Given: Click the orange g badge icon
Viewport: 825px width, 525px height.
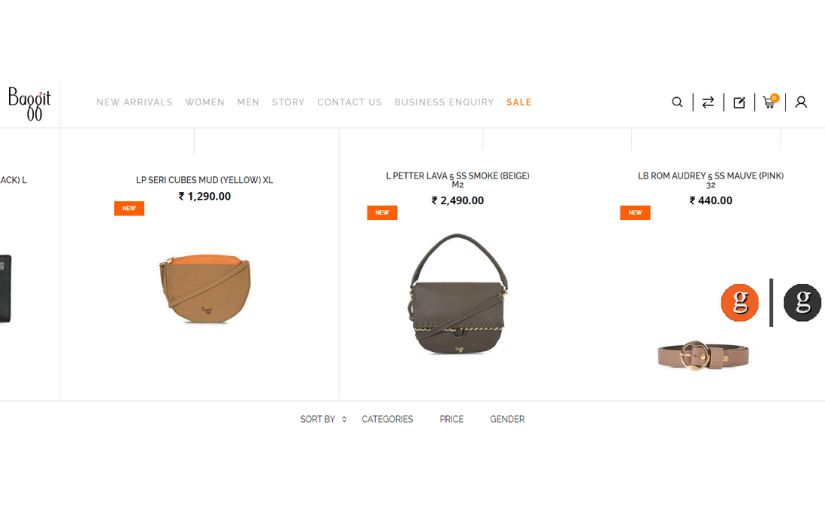Looking at the screenshot, I should click(x=740, y=302).
